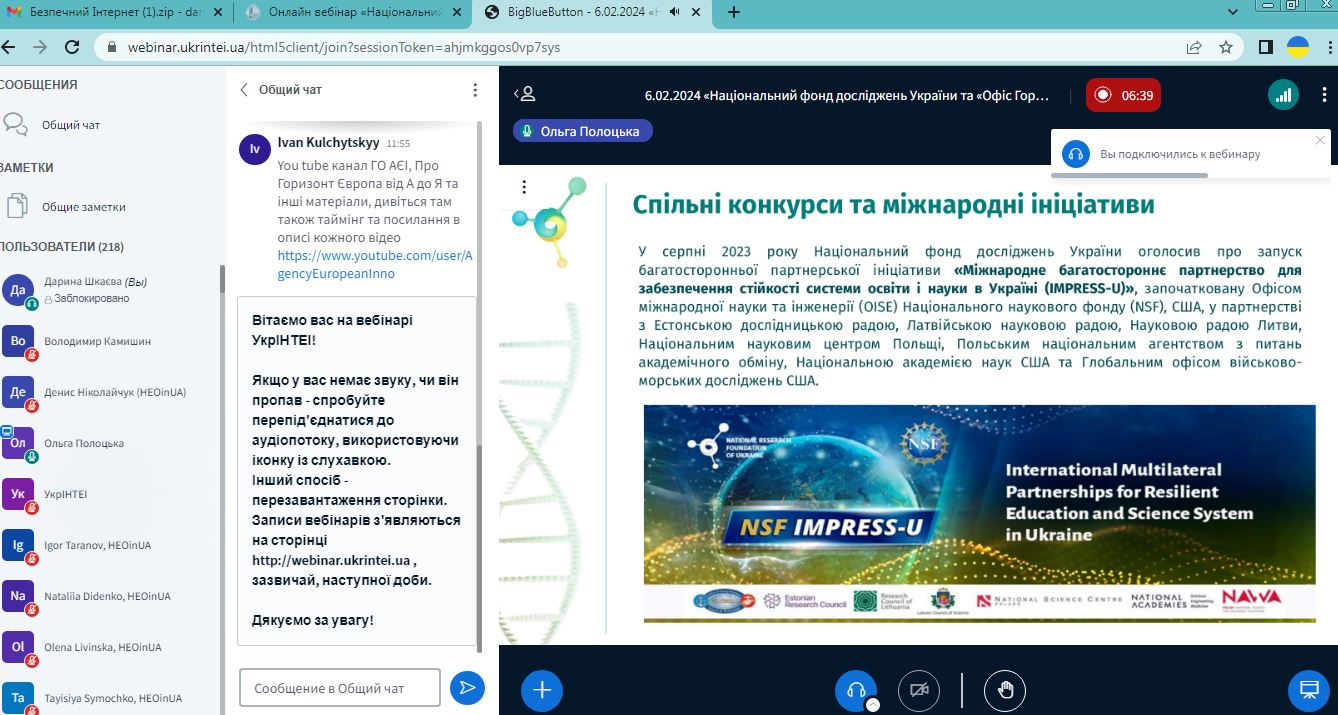
Task: Go back in browser history
Action: pyautogui.click(x=8, y=47)
